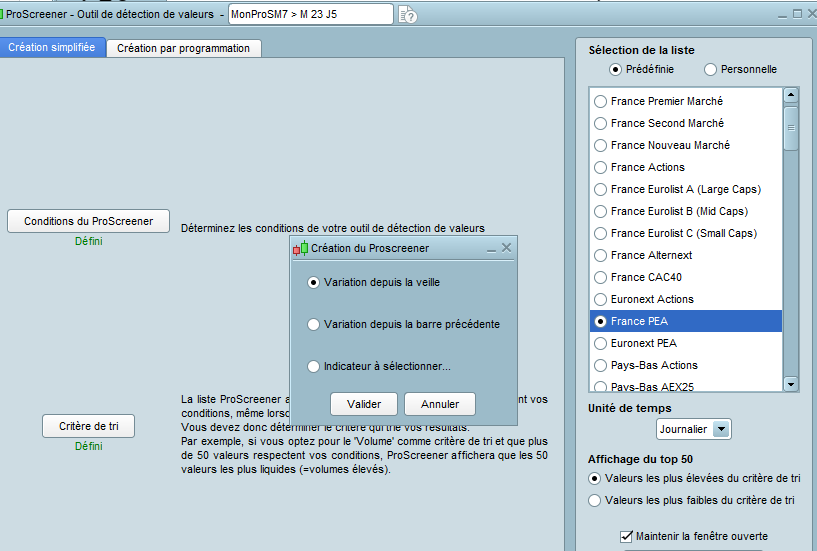
Task: Click Conditions du ProScreener button
Action: pyautogui.click(x=89, y=221)
